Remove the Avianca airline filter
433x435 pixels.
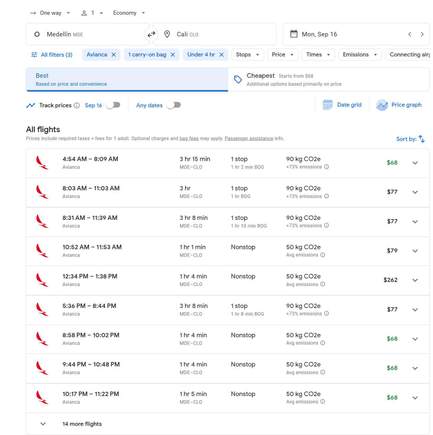coord(114,55)
